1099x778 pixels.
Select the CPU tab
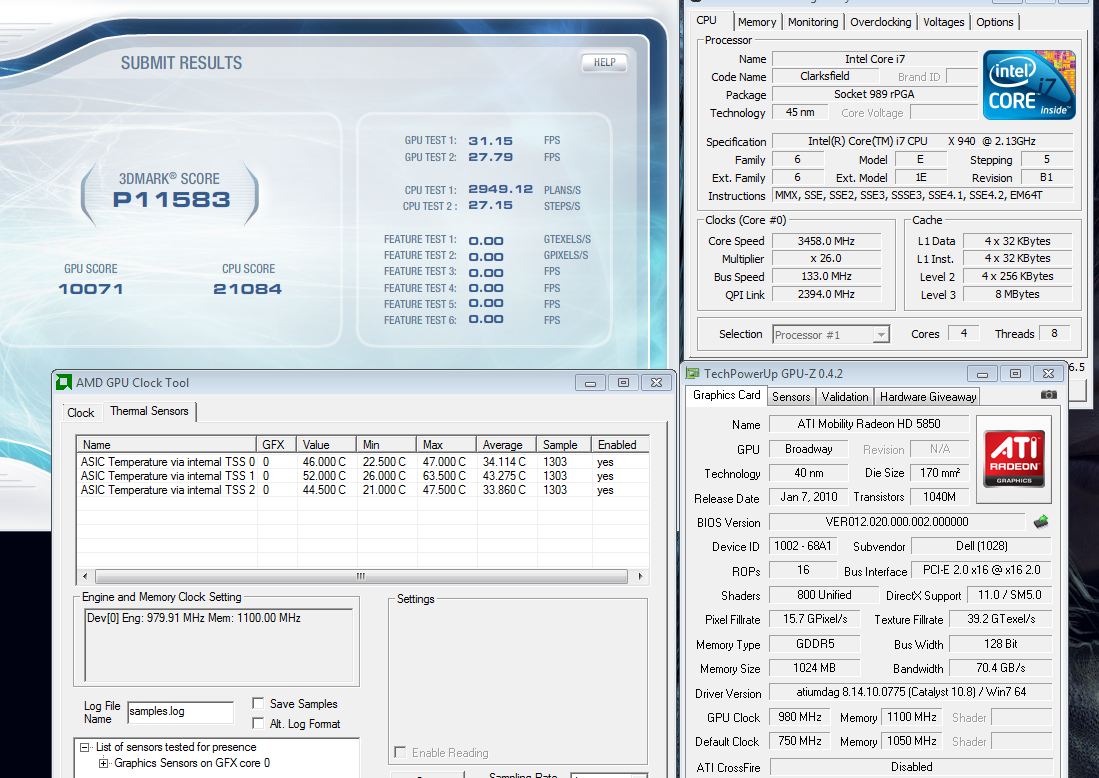[x=706, y=20]
